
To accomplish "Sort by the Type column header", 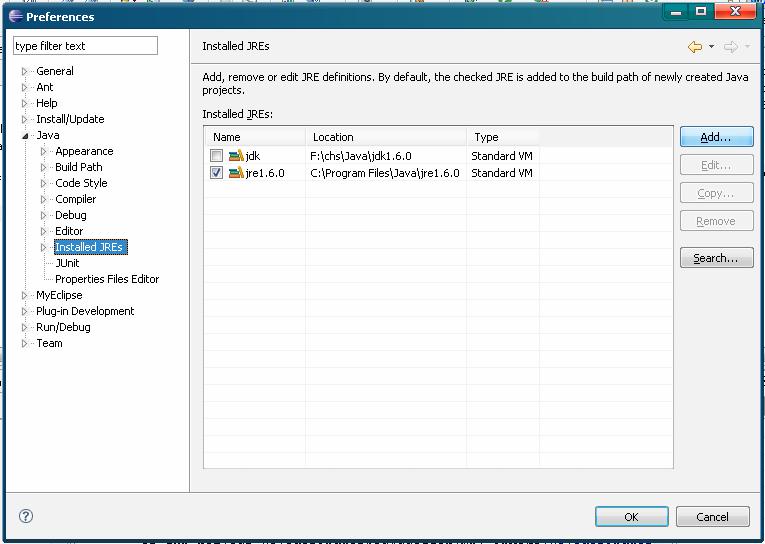I will coord(503,137).
